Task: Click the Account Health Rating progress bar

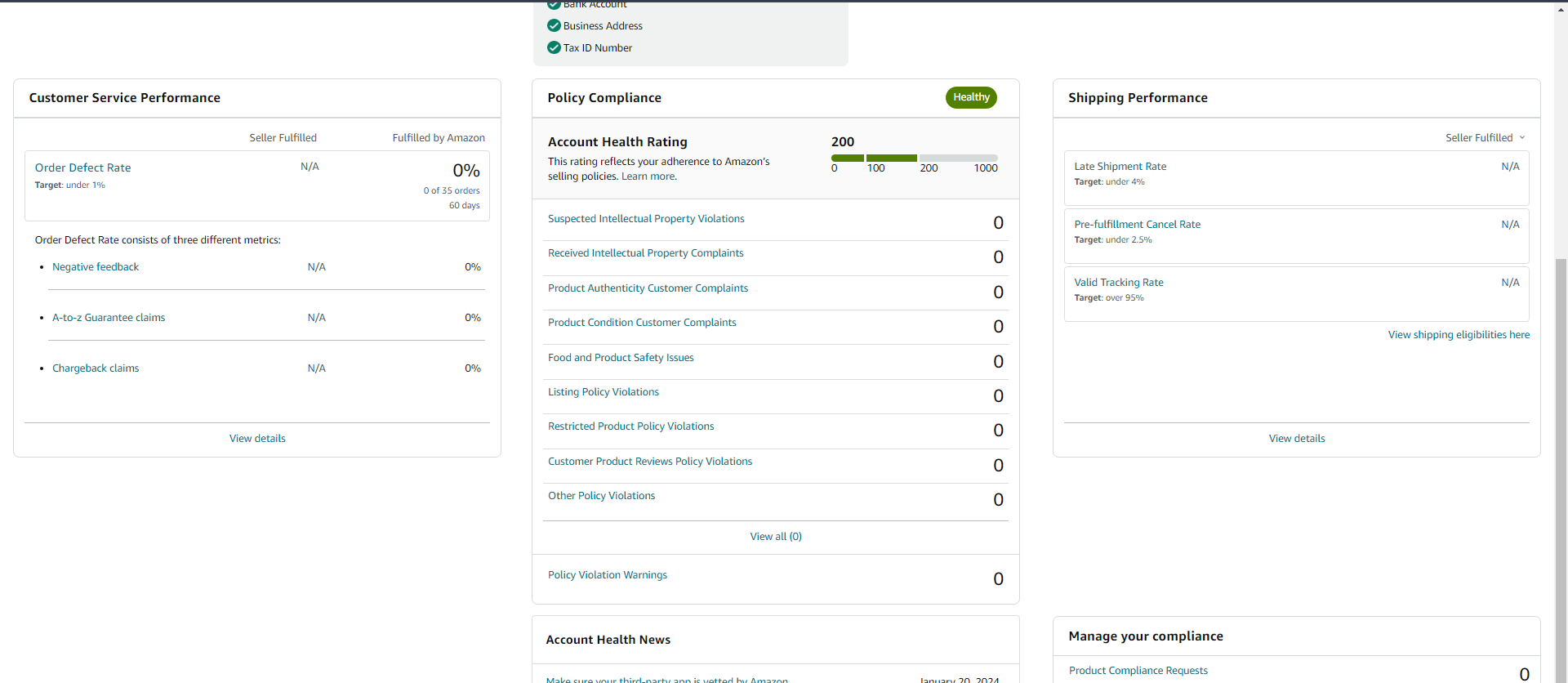Action: [x=914, y=158]
